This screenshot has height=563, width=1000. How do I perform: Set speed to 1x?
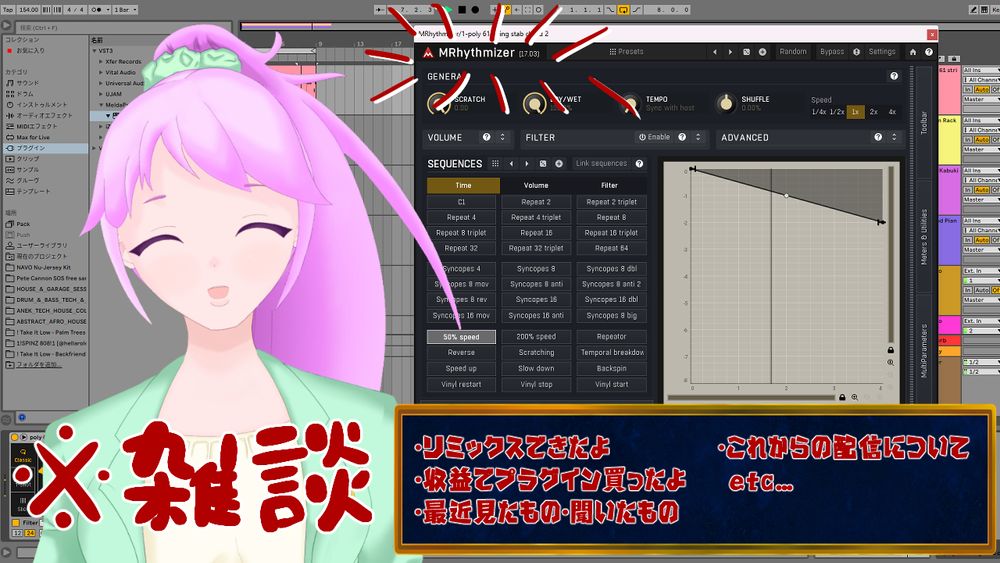click(x=855, y=112)
